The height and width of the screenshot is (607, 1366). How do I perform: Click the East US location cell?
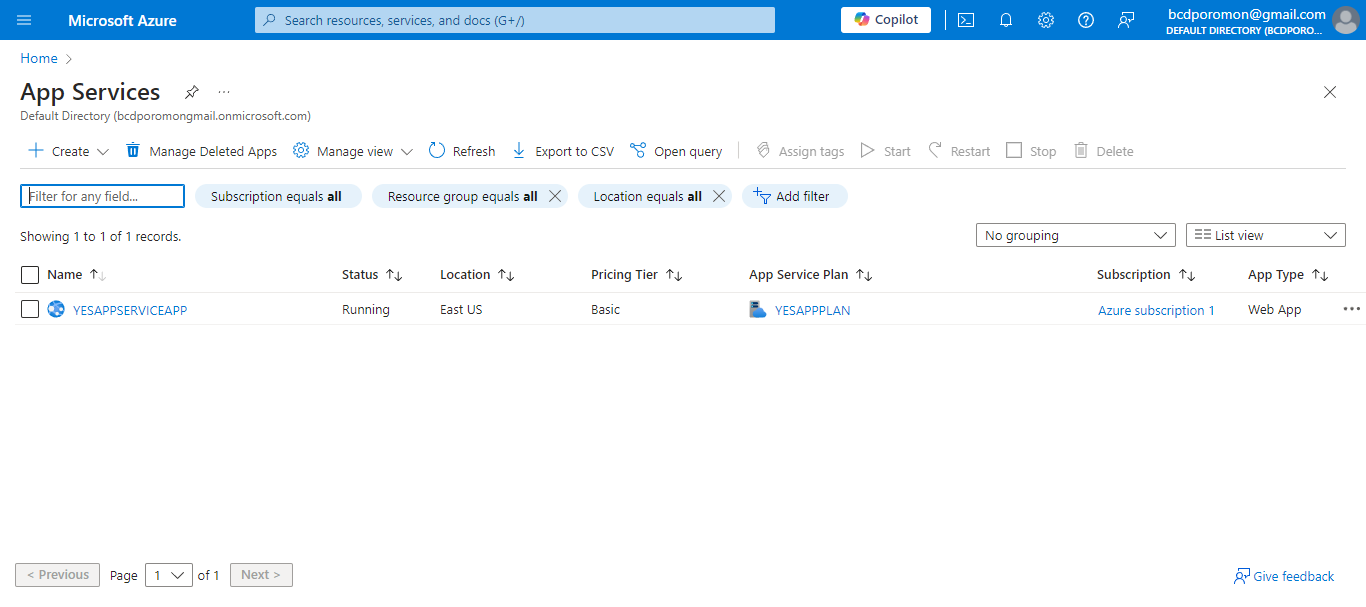[461, 309]
